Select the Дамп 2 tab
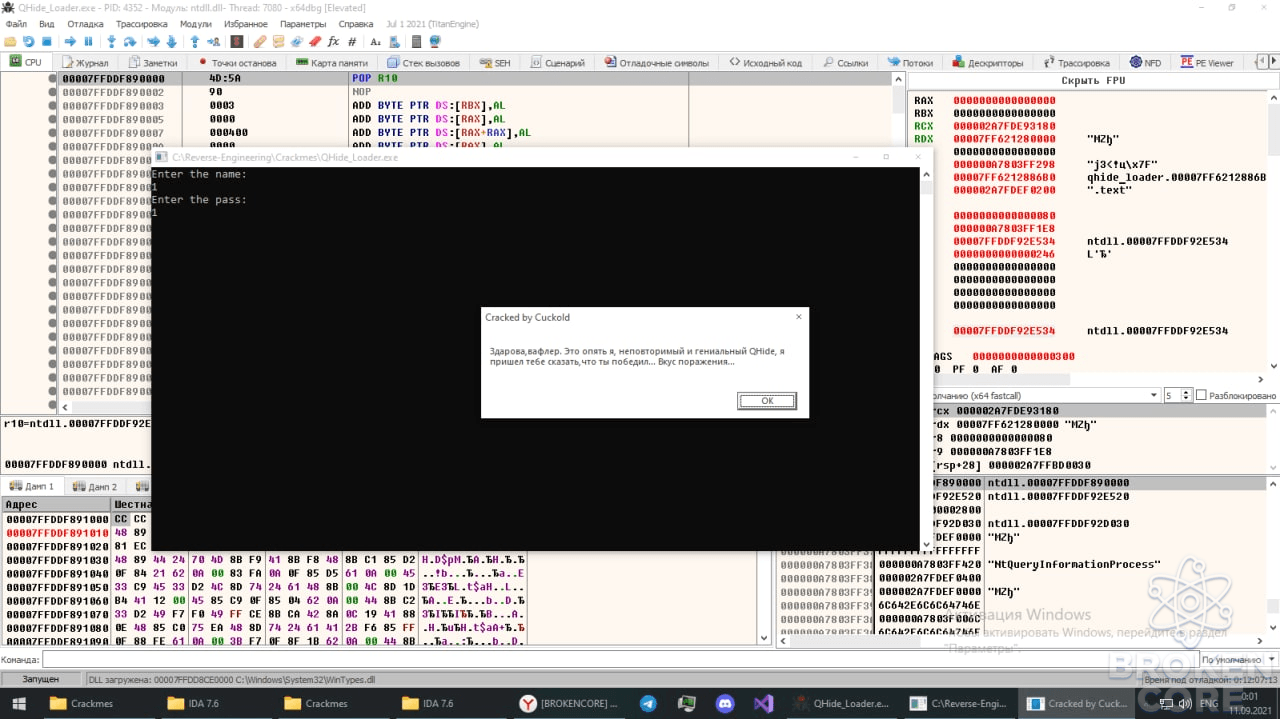The height and width of the screenshot is (719, 1280). (x=96, y=486)
